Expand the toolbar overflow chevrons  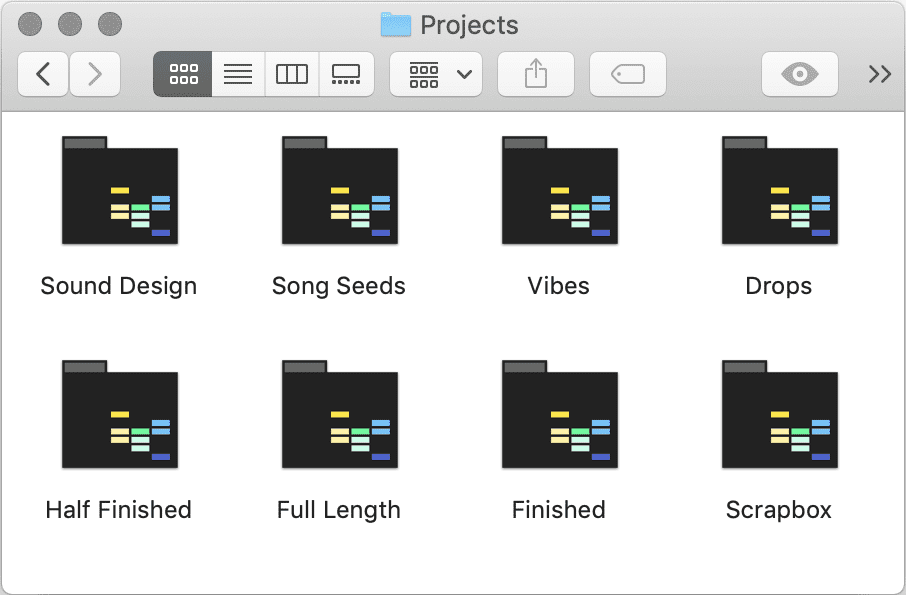click(x=879, y=74)
